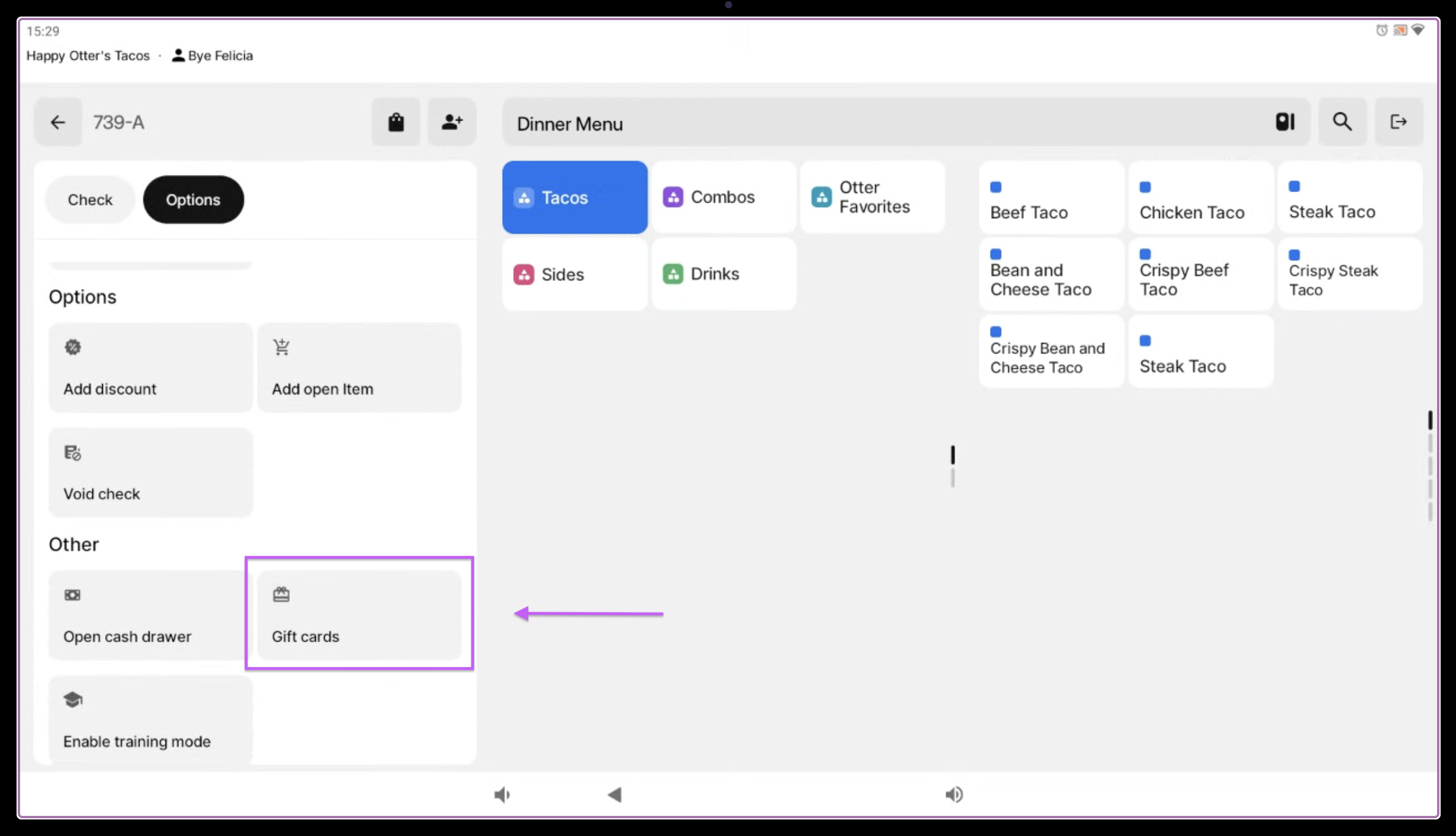1456x836 pixels.
Task: Toggle the menu layout panel icon
Action: (x=1284, y=122)
